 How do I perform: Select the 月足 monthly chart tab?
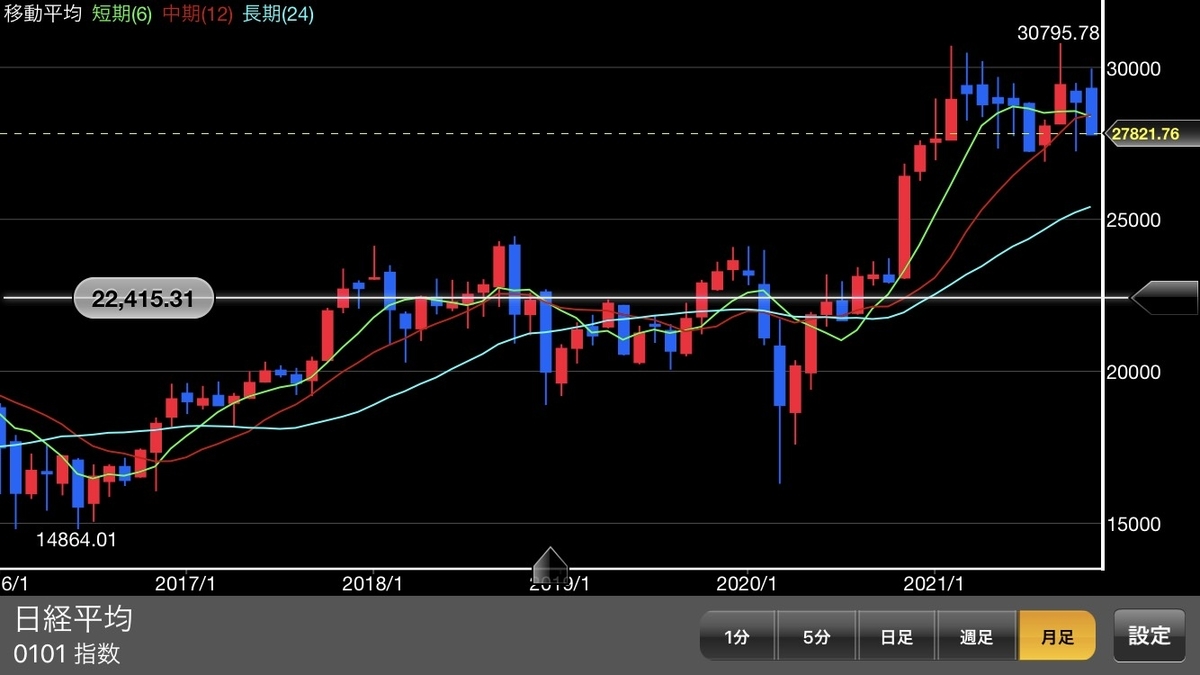click(1056, 636)
